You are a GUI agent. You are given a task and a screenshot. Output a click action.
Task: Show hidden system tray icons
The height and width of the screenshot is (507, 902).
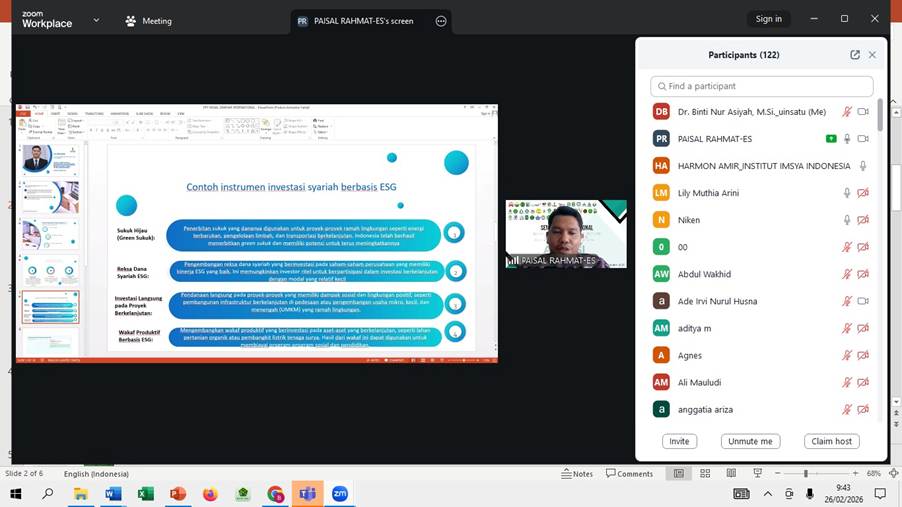coord(768,494)
